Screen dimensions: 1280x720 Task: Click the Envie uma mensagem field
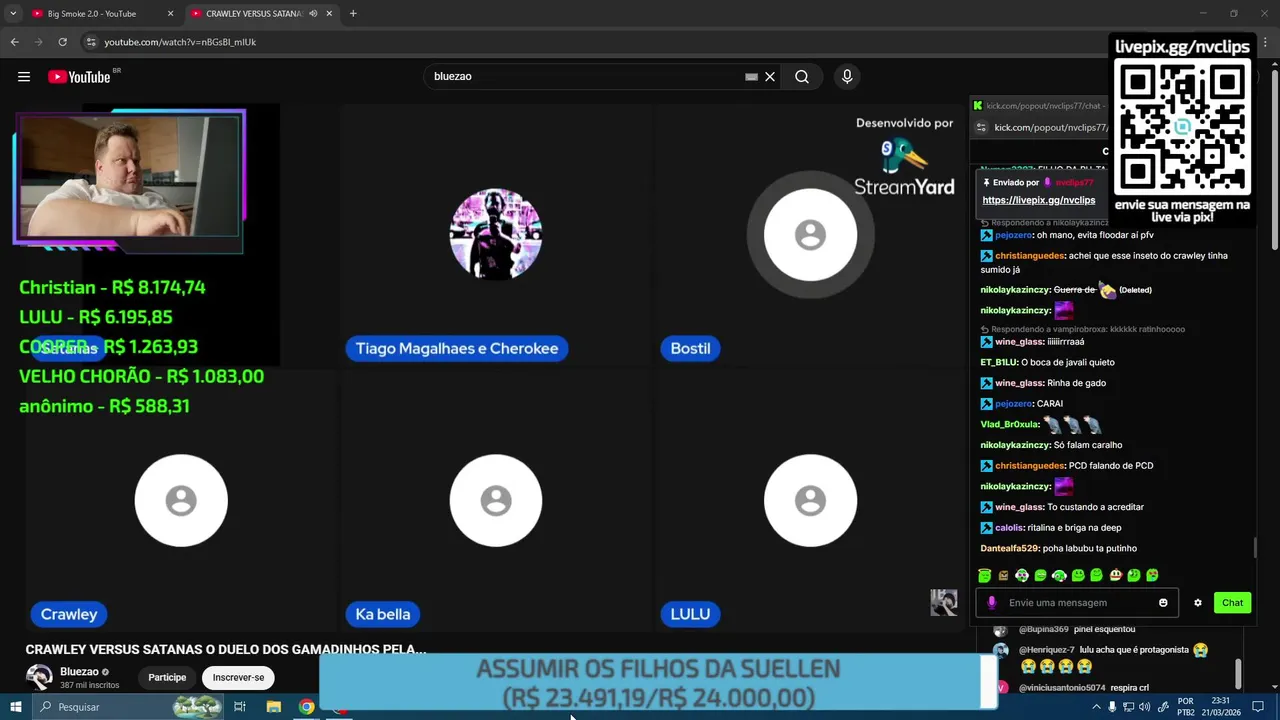click(x=1075, y=603)
